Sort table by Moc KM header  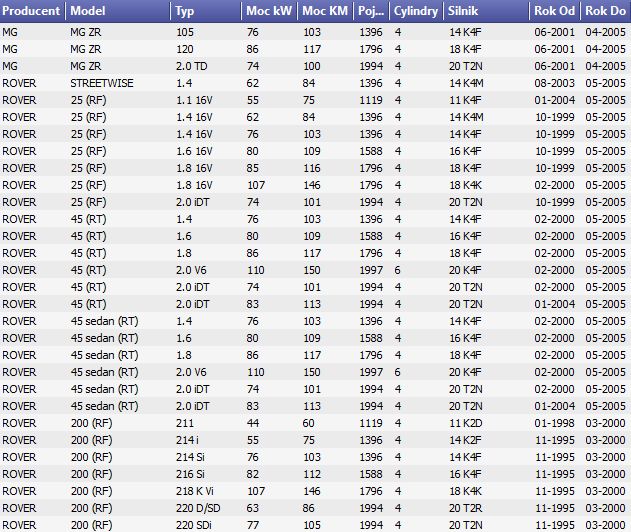[x=325, y=11]
